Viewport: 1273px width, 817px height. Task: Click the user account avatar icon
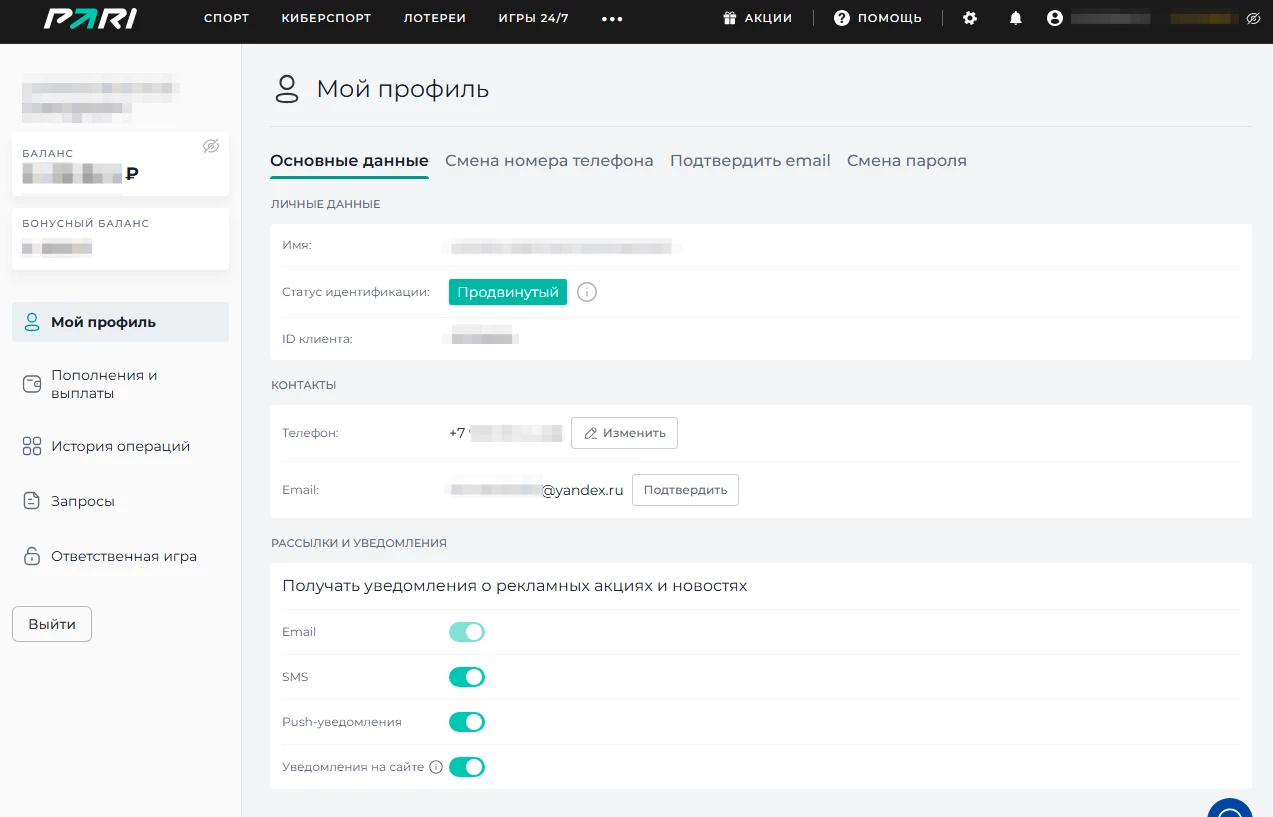coord(1054,18)
